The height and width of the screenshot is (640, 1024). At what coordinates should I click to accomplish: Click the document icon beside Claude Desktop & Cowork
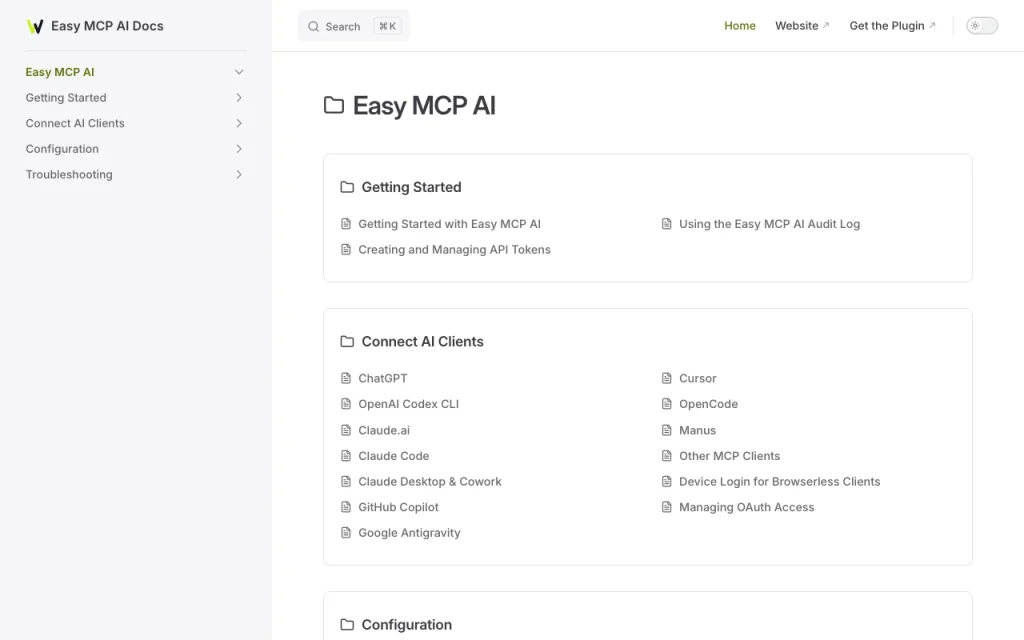point(346,481)
